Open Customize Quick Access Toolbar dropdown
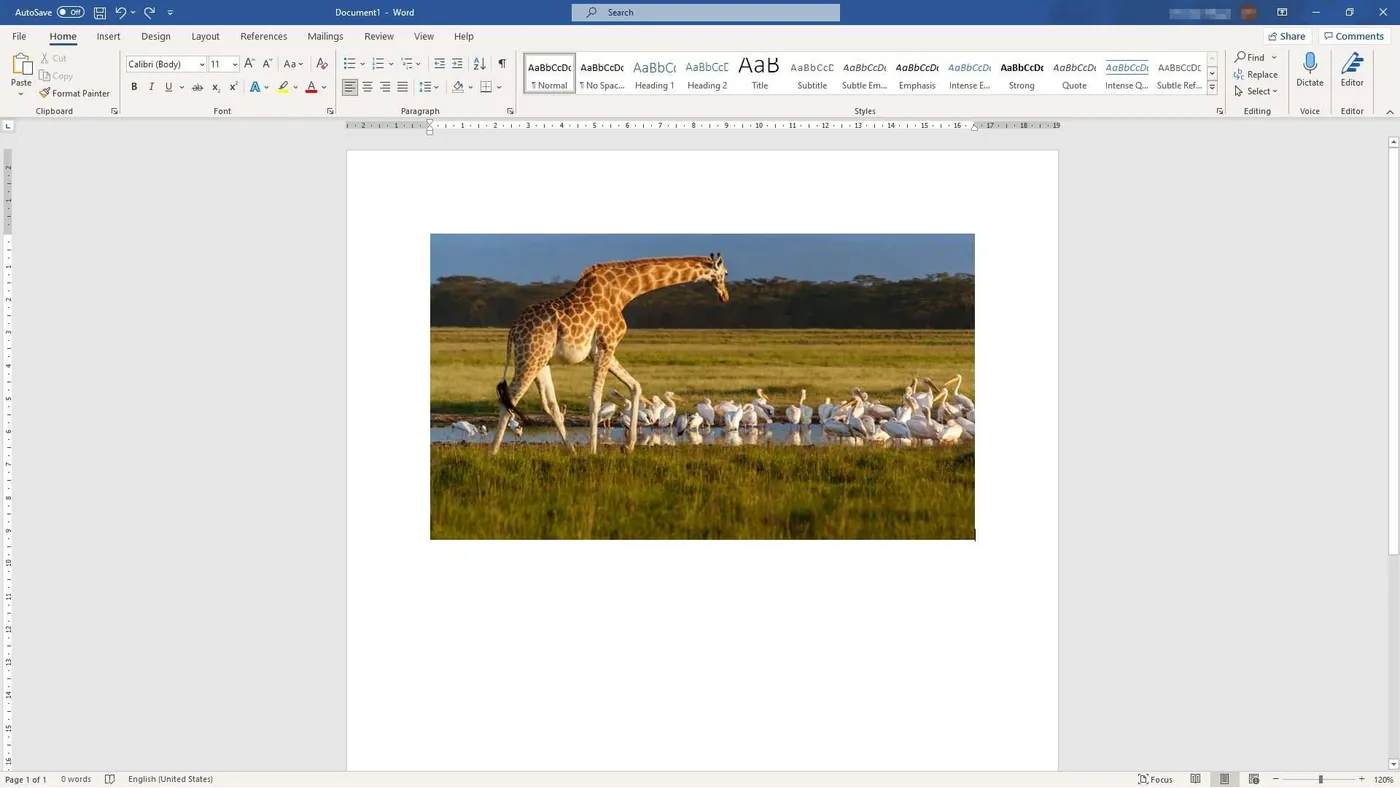 tap(170, 12)
